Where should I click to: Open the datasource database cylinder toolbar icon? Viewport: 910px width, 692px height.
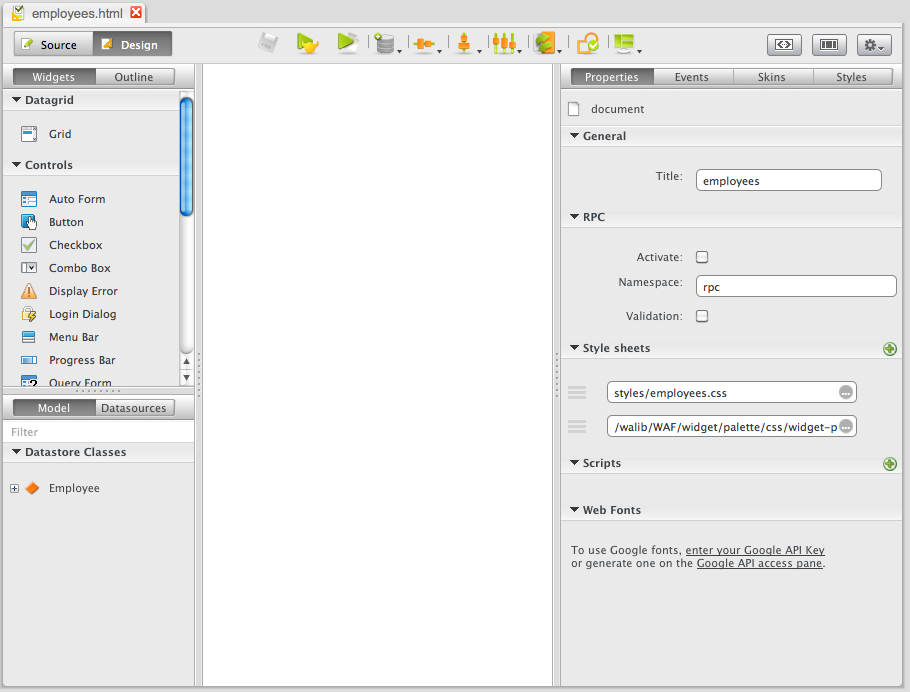tap(384, 44)
